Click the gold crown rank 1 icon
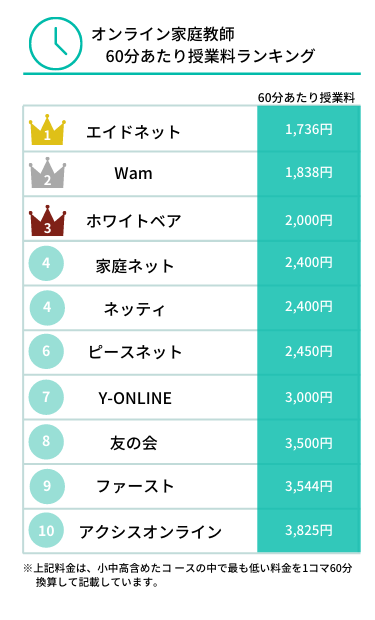 click(x=47, y=129)
